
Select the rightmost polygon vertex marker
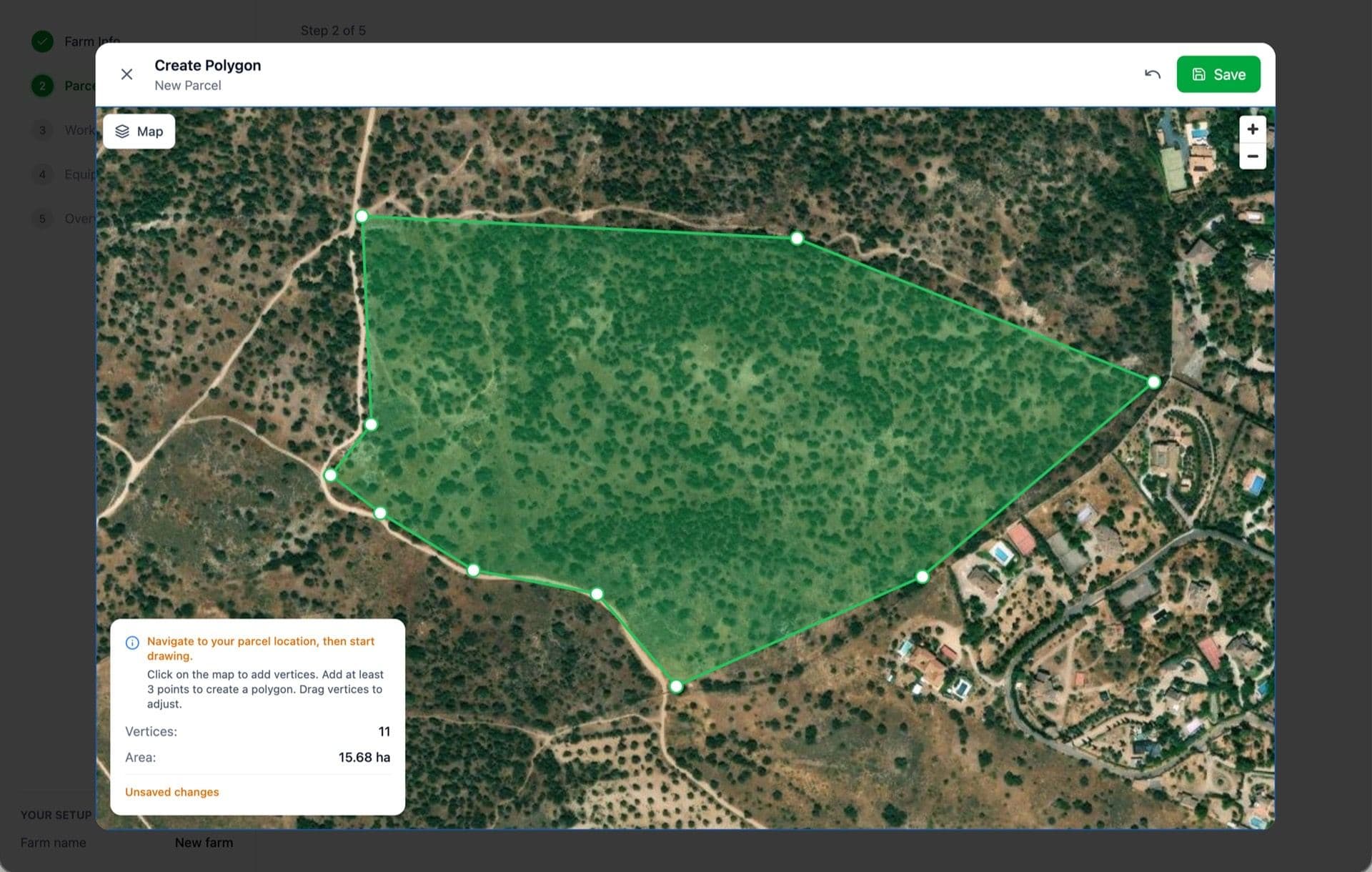1155,382
